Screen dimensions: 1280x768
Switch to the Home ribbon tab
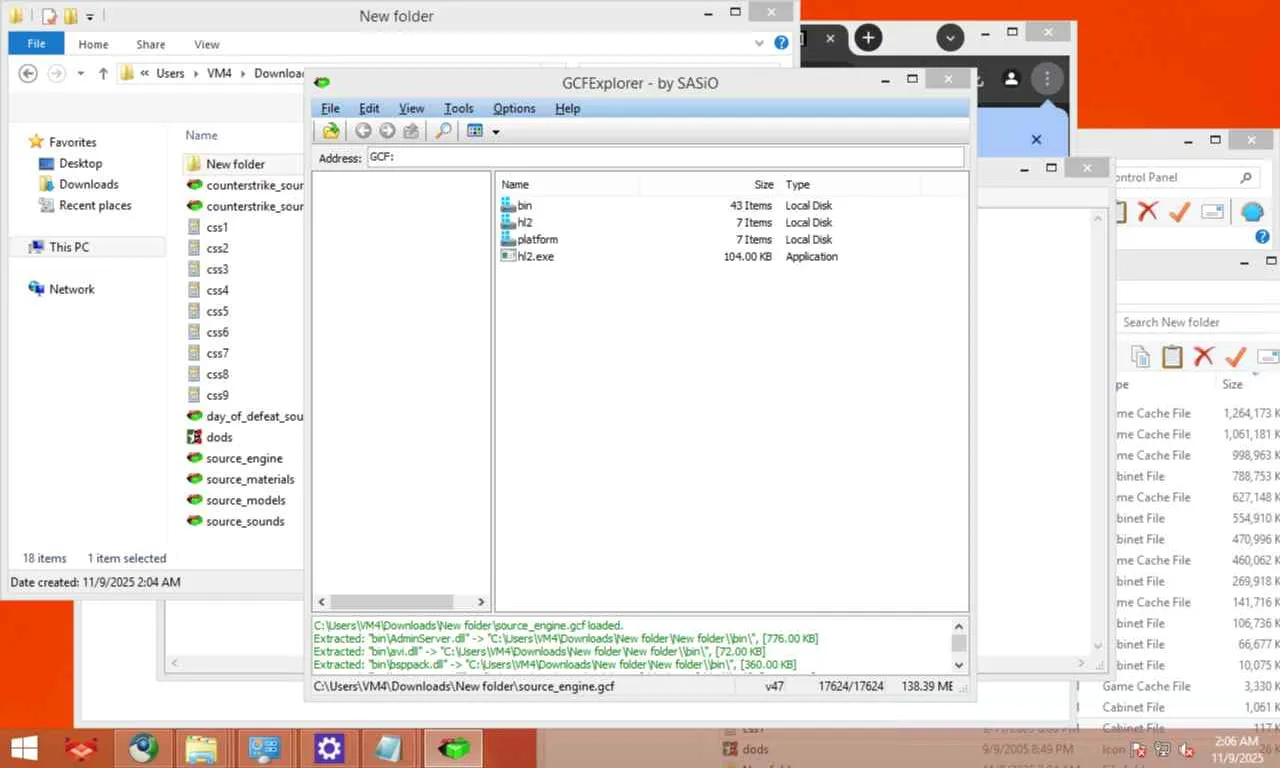93,44
